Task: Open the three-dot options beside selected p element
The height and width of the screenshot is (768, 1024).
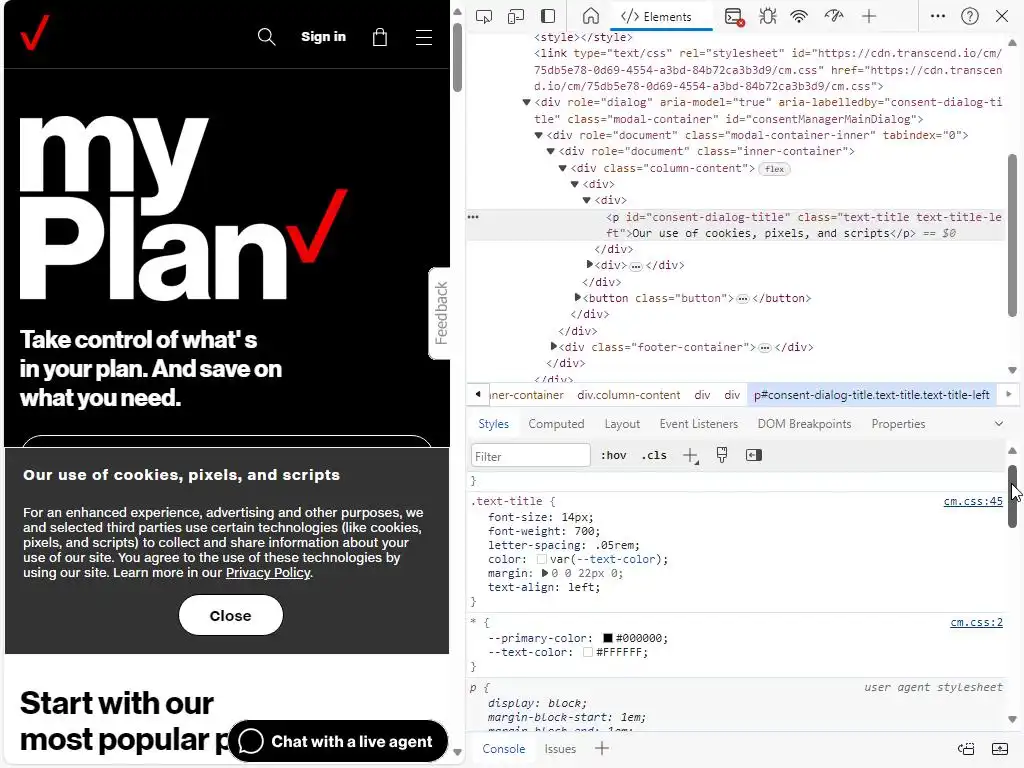Action: (x=473, y=217)
